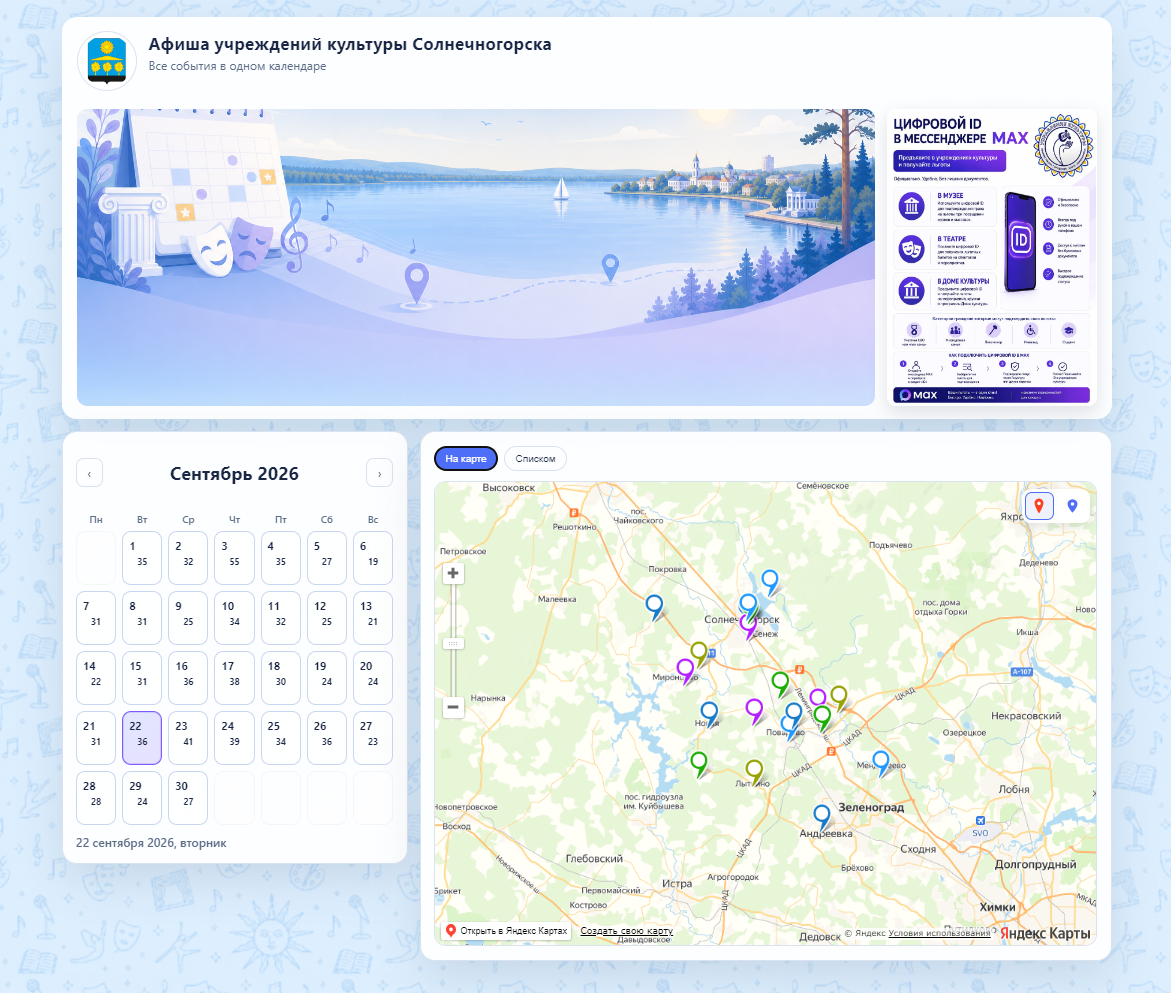
Task: Select September 1 with 35 events
Action: 142,558
